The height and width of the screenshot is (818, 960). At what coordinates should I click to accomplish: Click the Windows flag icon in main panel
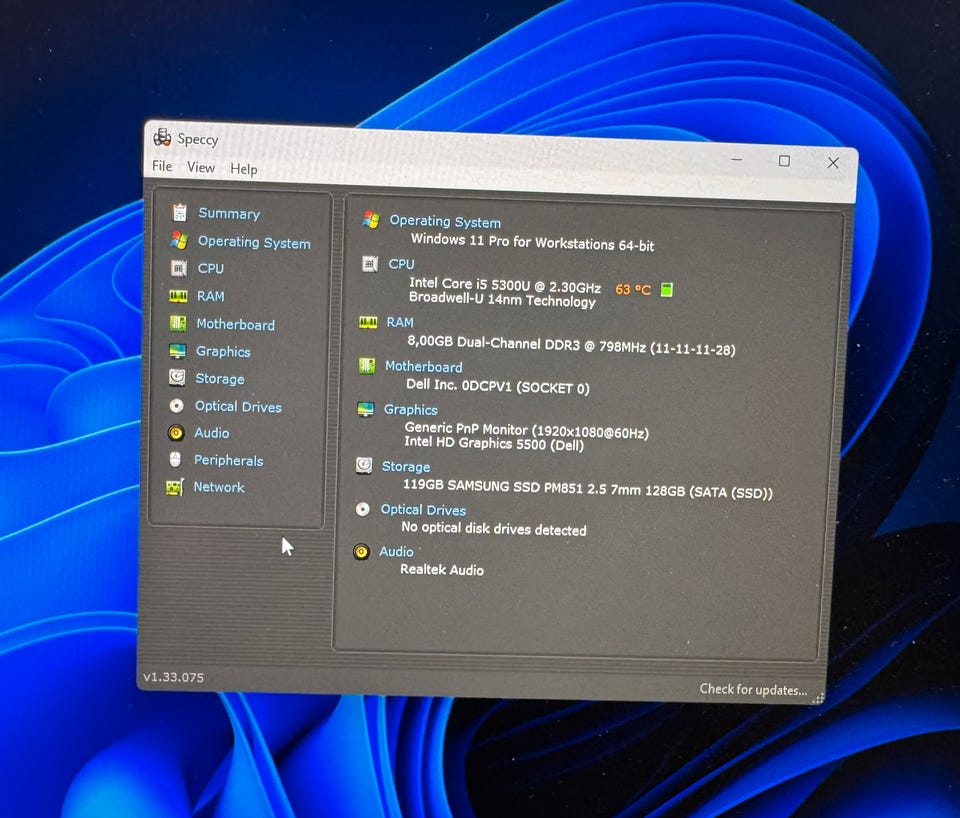click(371, 219)
